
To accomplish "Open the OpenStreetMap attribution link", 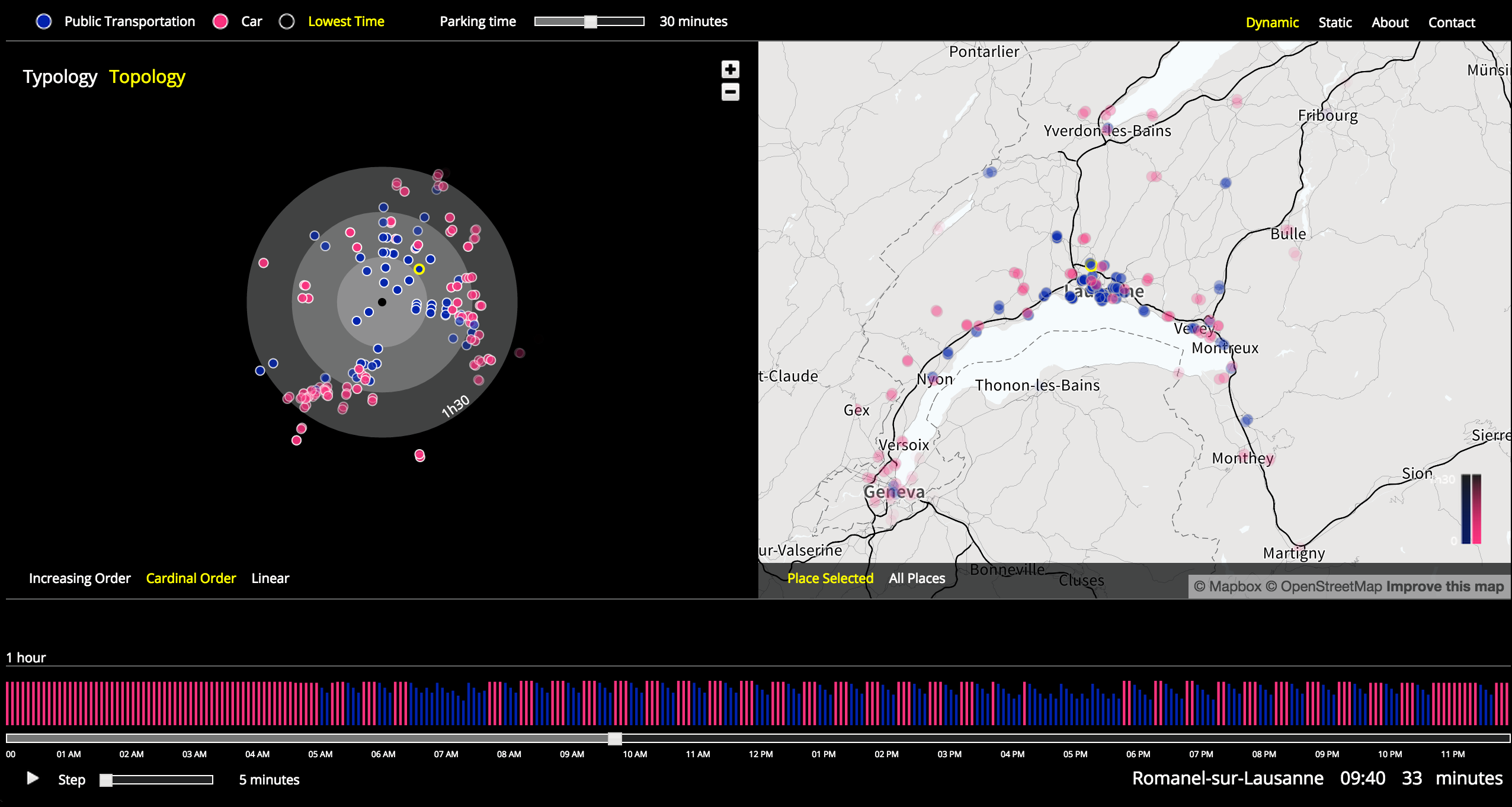I will pos(1324,587).
